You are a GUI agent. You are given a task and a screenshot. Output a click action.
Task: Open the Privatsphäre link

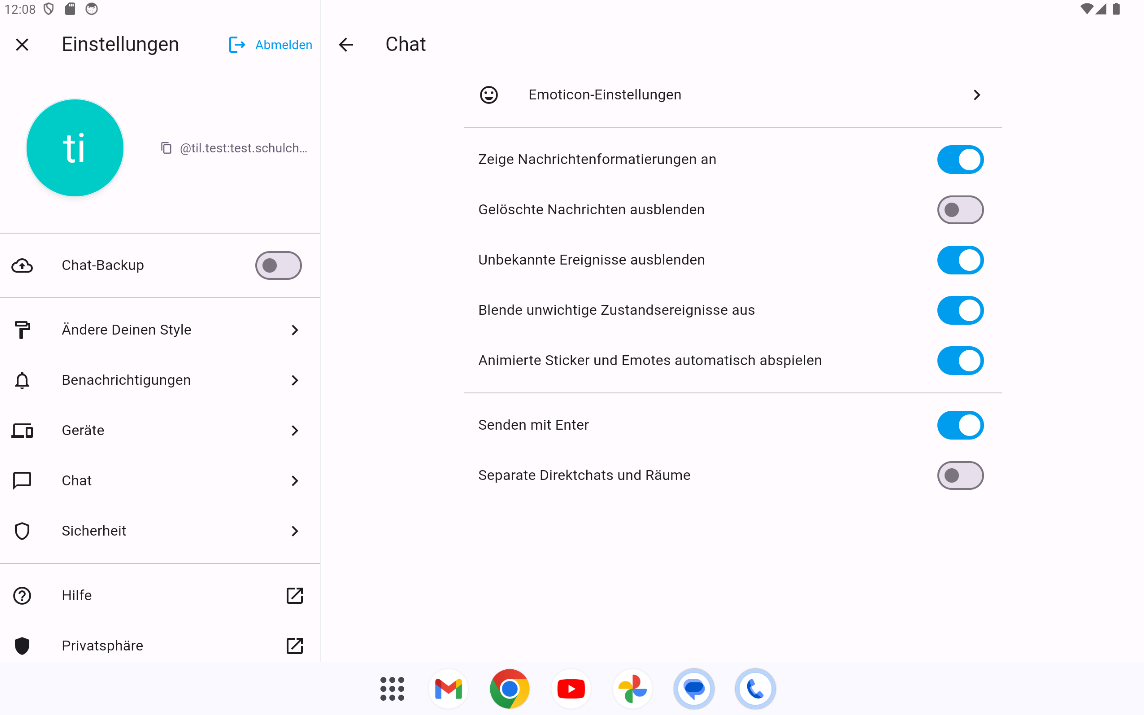coord(160,646)
